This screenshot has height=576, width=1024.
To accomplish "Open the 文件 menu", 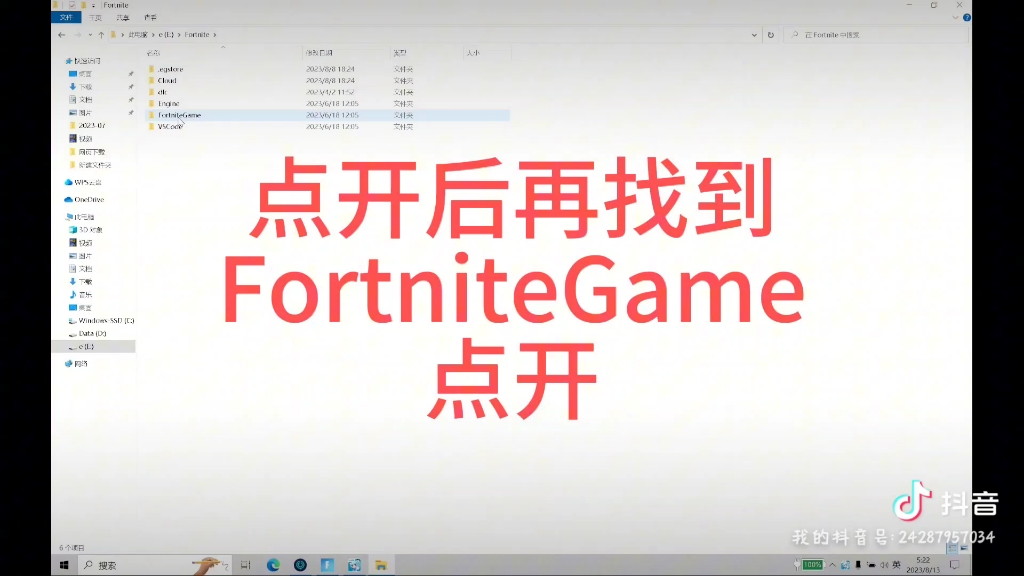I will [65, 17].
